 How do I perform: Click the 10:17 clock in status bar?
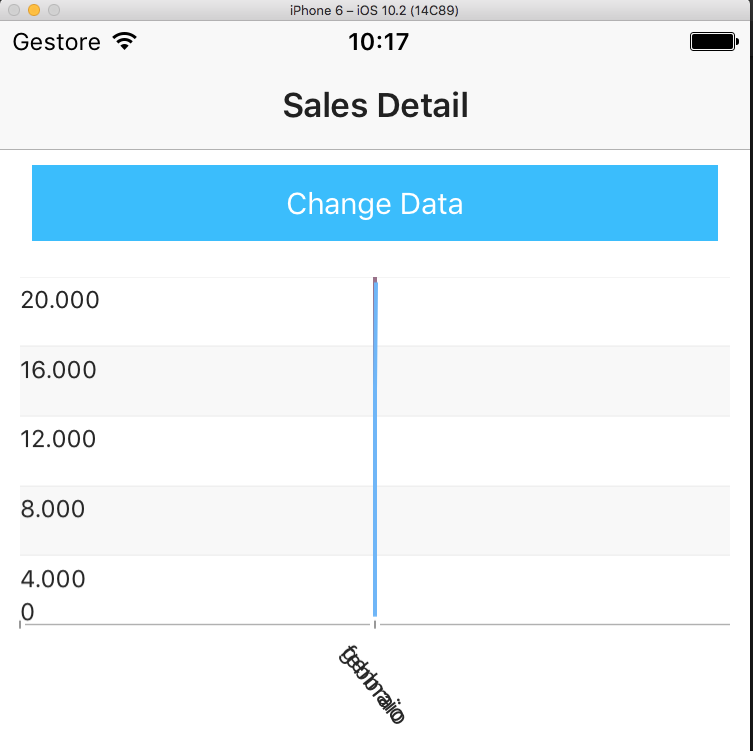point(378,42)
